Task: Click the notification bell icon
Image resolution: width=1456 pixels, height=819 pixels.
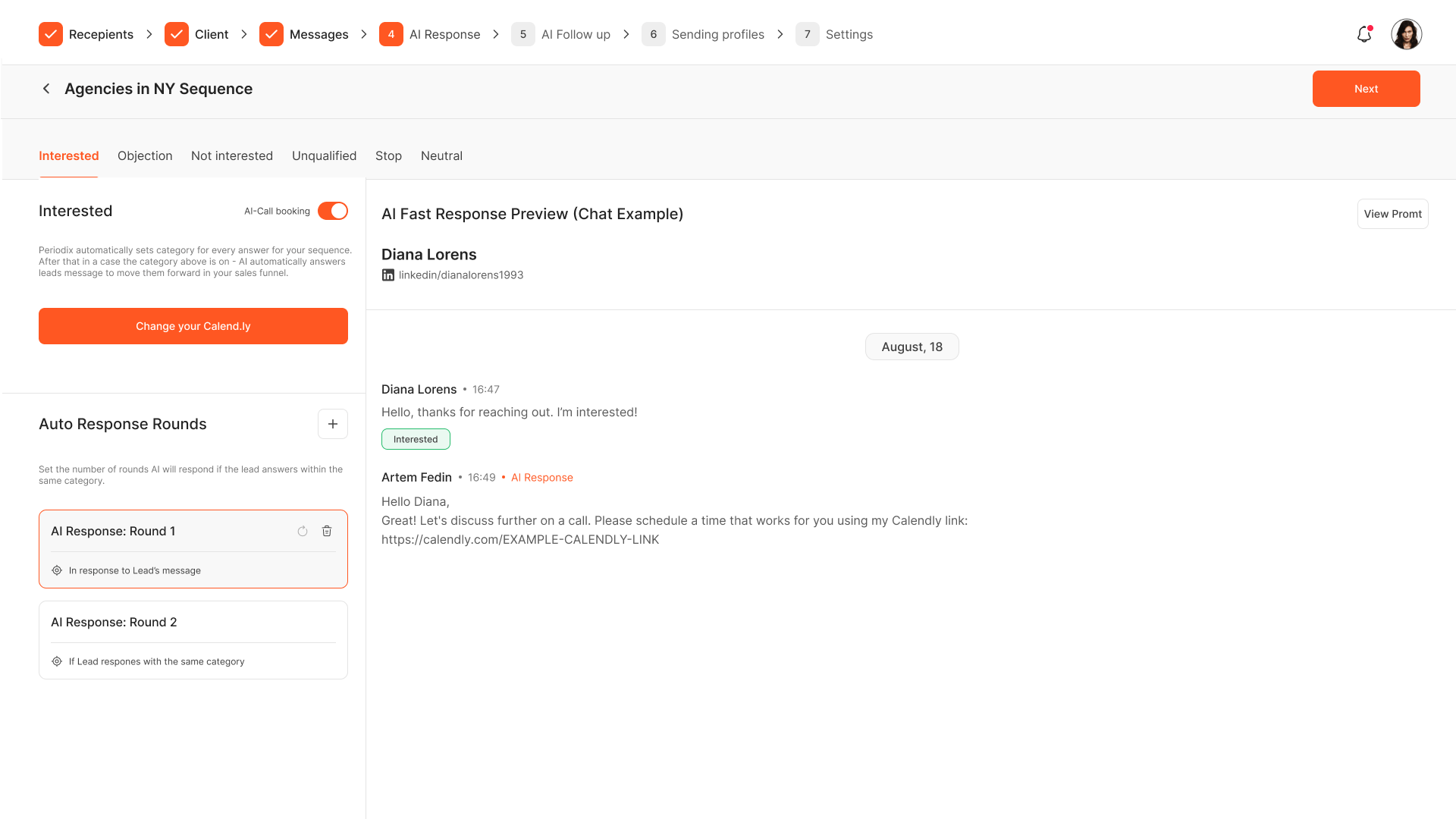Action: (1364, 33)
